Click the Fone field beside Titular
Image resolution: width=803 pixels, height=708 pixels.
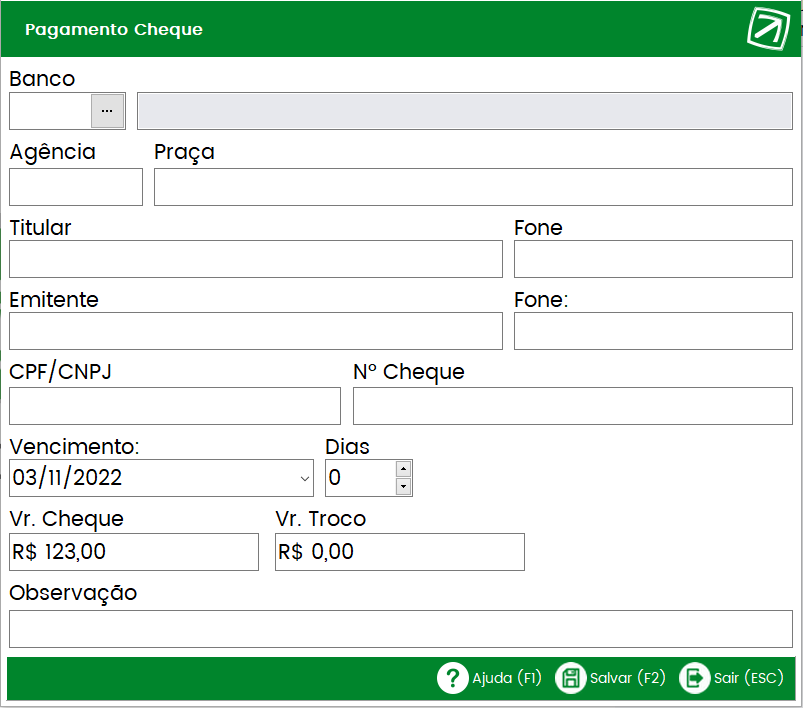click(x=653, y=259)
